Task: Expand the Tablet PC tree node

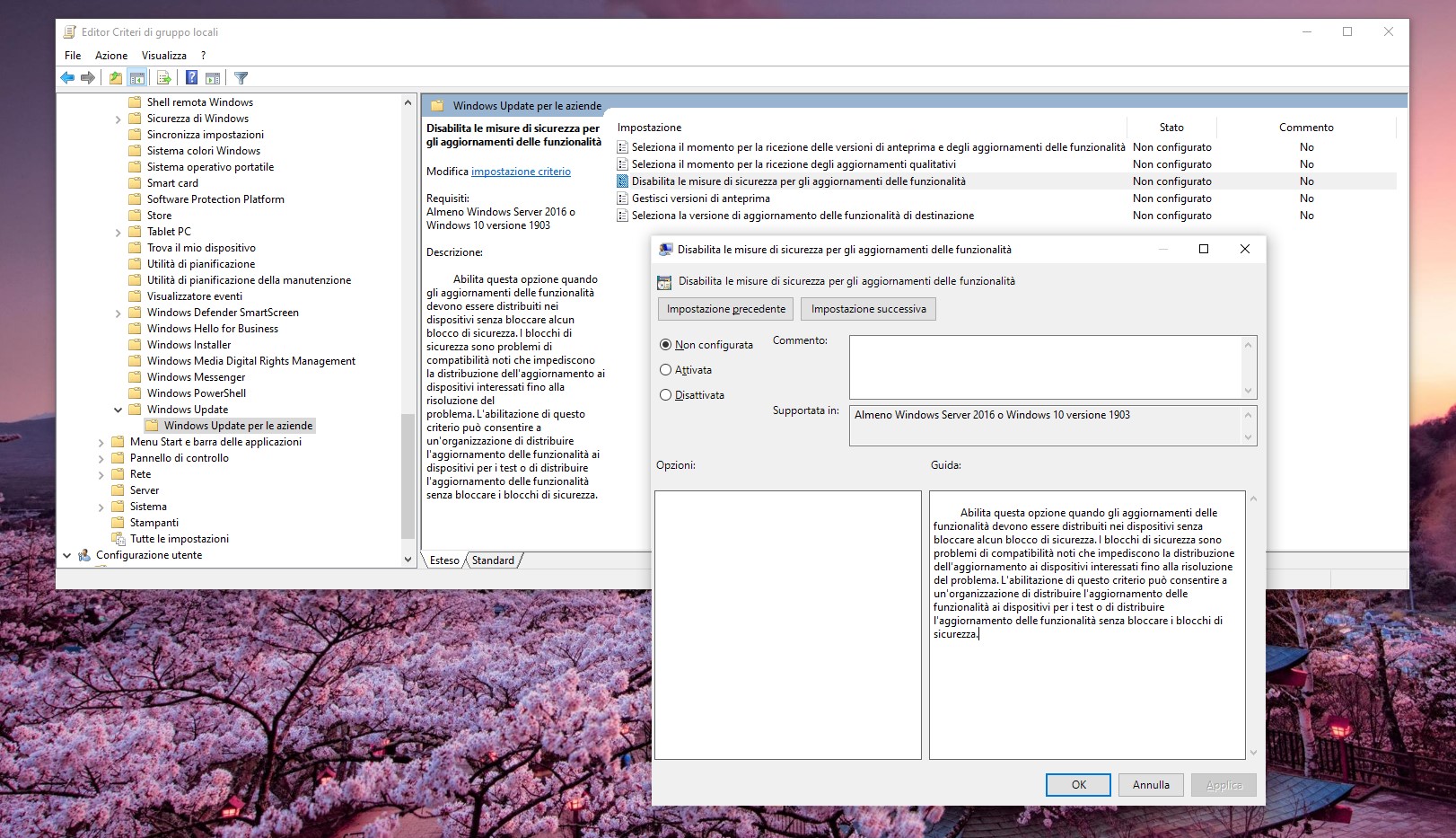Action: click(118, 233)
